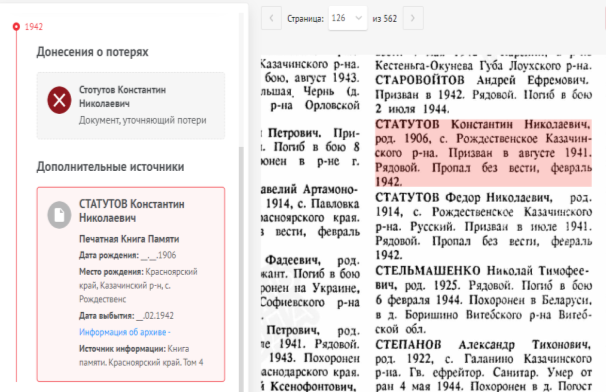Screen dimensions: 606x392
Task: Go to next page with right arrow
Action: (x=413, y=18)
